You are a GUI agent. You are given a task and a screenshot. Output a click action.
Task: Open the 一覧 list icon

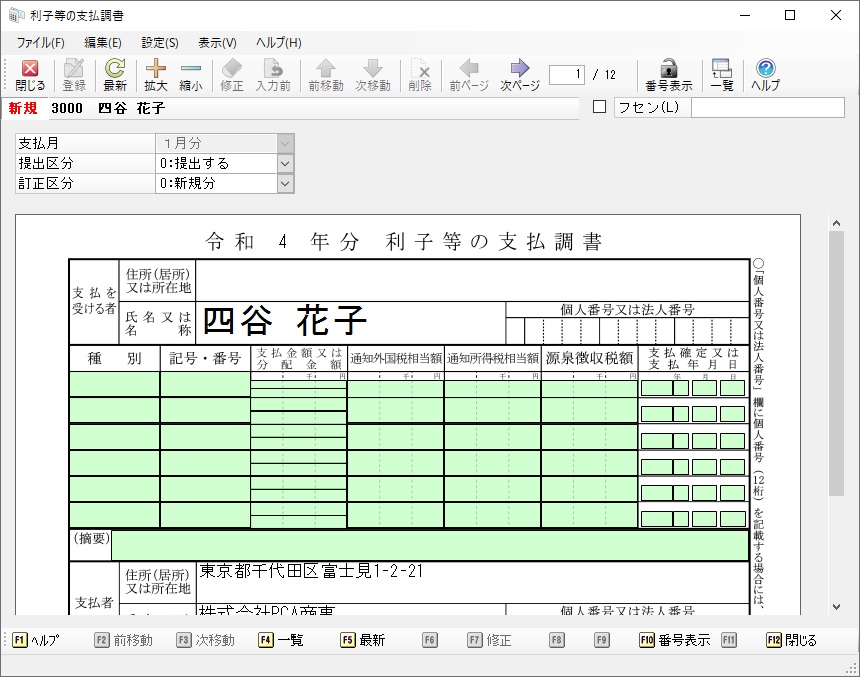(x=721, y=75)
